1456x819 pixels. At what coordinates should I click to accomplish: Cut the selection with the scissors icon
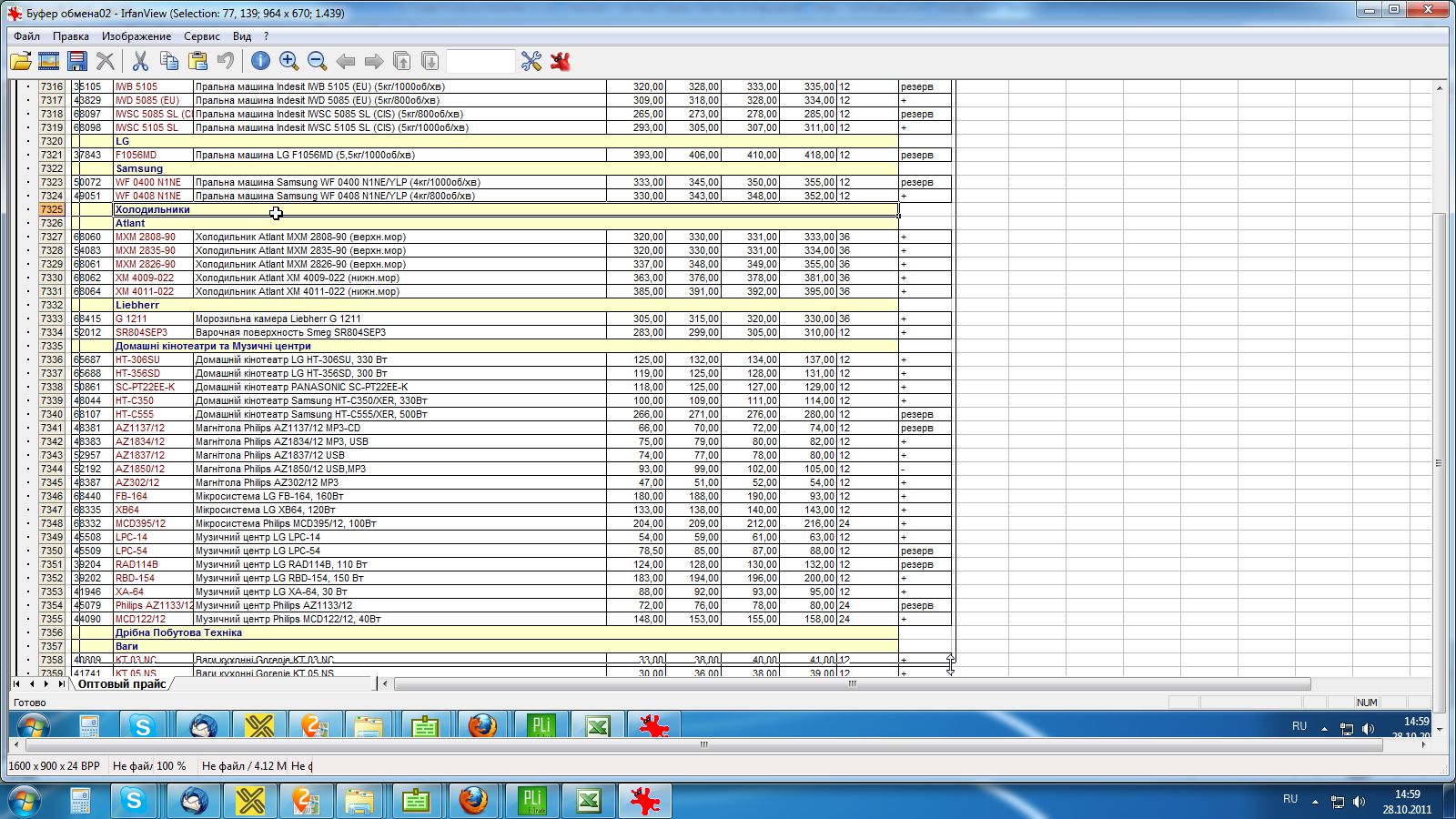point(140,61)
